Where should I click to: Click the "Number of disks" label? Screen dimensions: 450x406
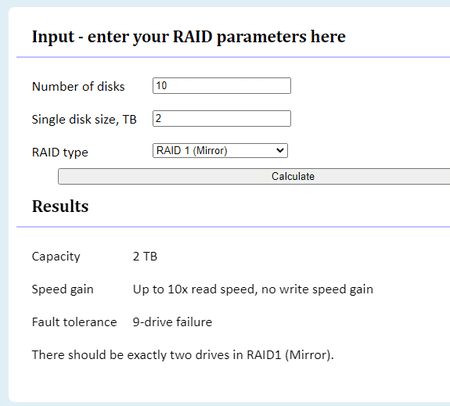click(x=78, y=86)
